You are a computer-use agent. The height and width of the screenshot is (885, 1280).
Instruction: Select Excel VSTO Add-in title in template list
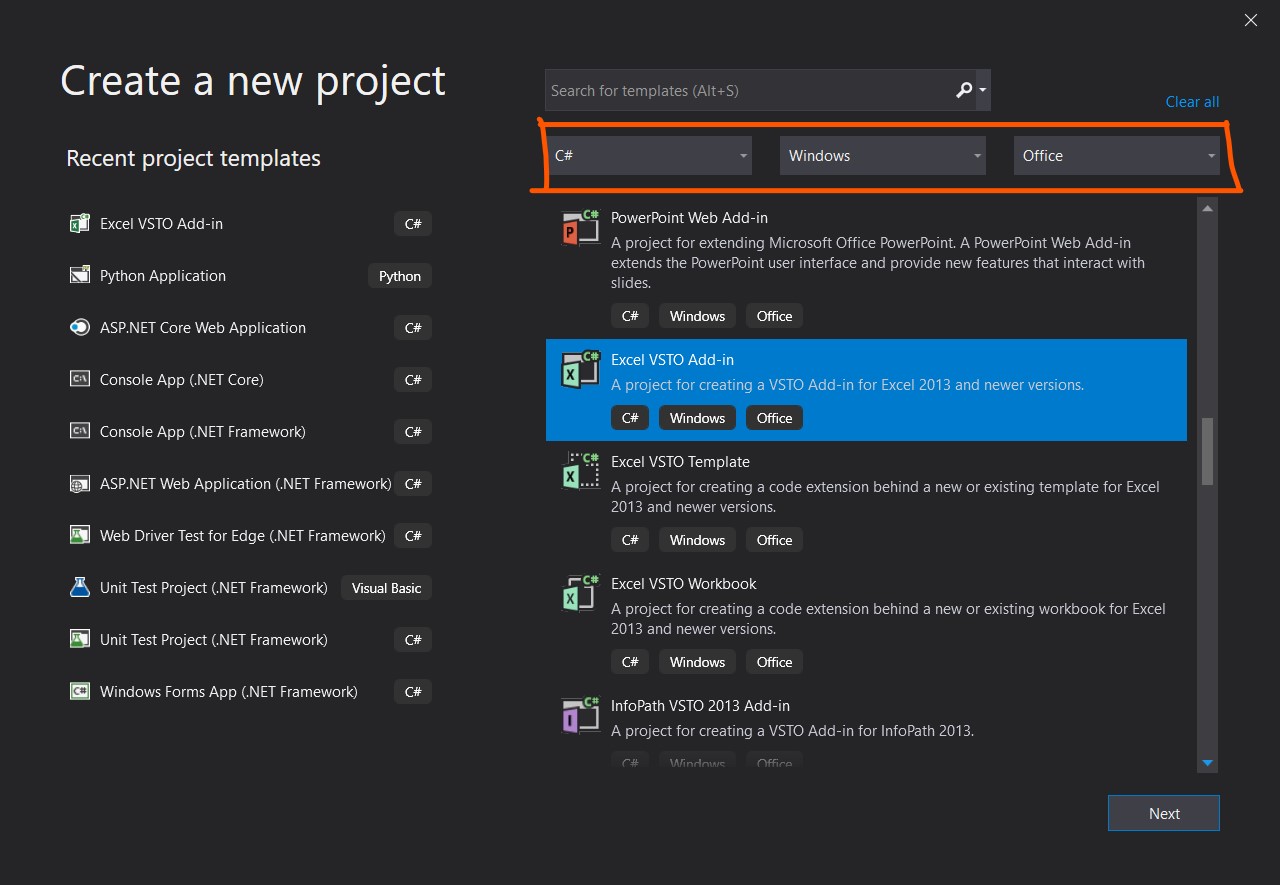point(672,360)
